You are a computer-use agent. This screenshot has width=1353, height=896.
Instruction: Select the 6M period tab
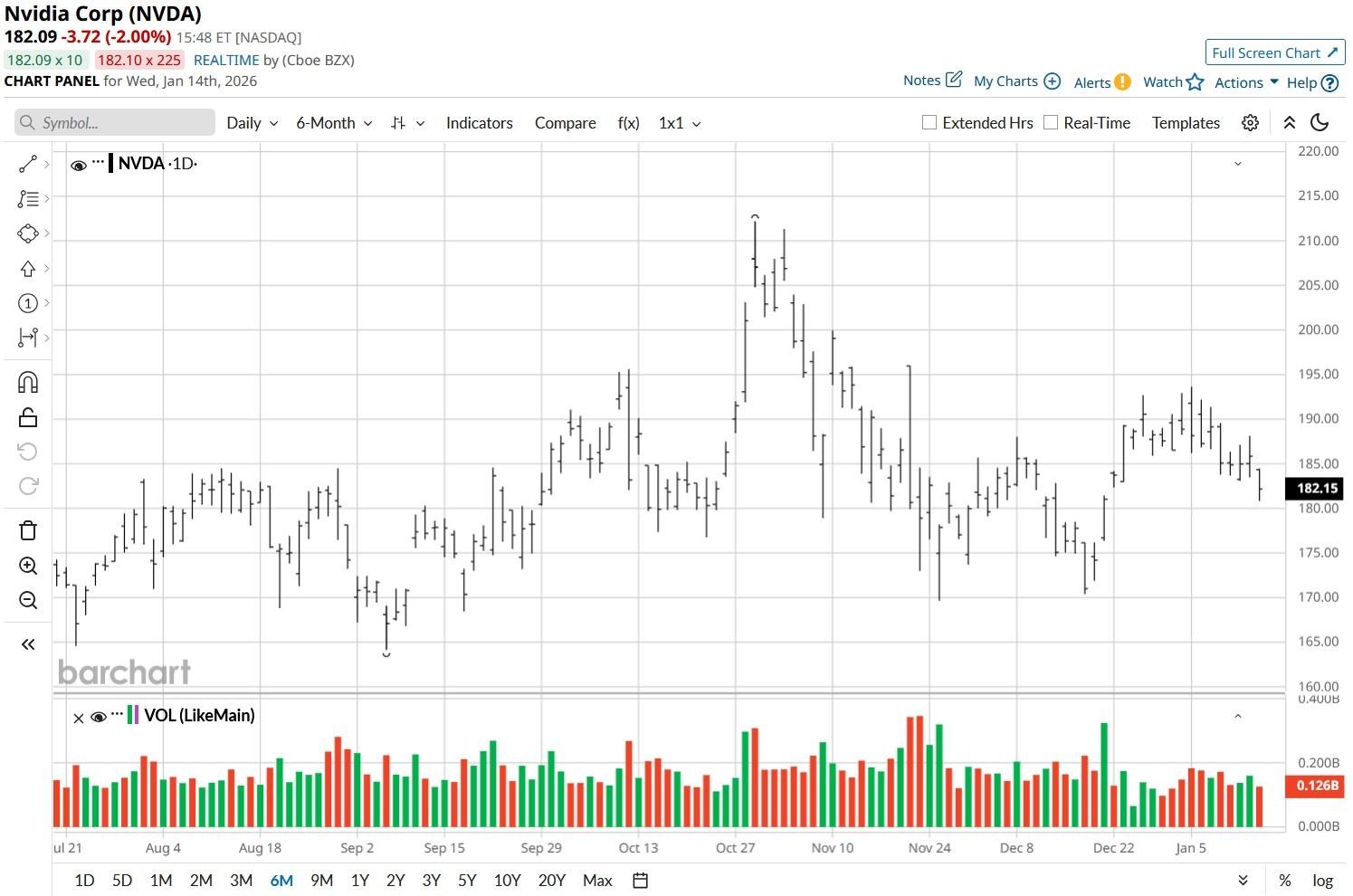pos(281,881)
